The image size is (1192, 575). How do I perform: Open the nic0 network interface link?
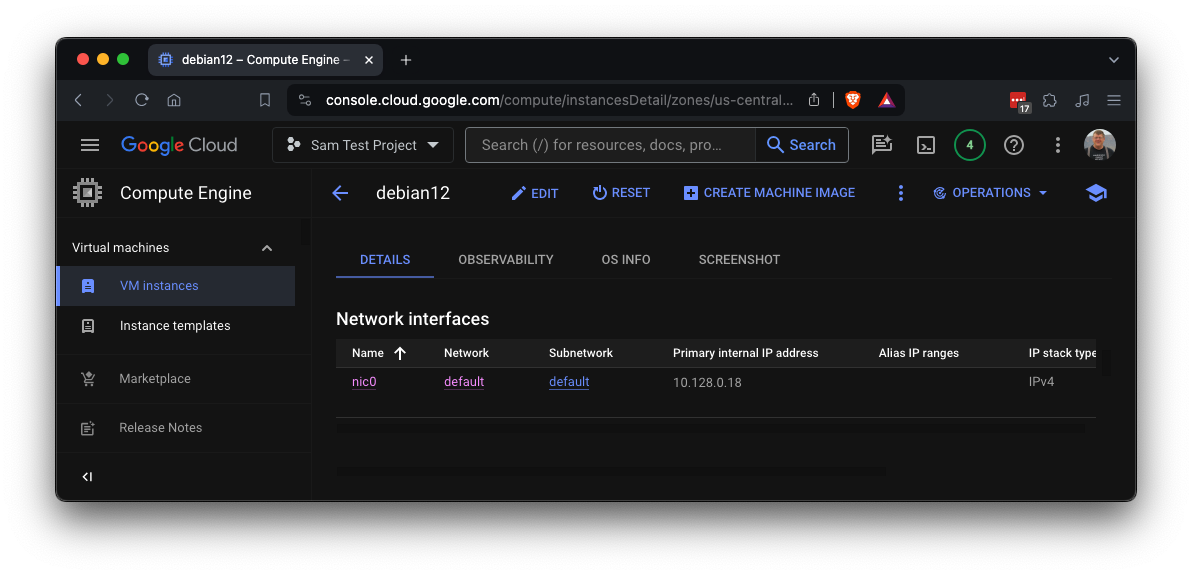pyautogui.click(x=364, y=382)
